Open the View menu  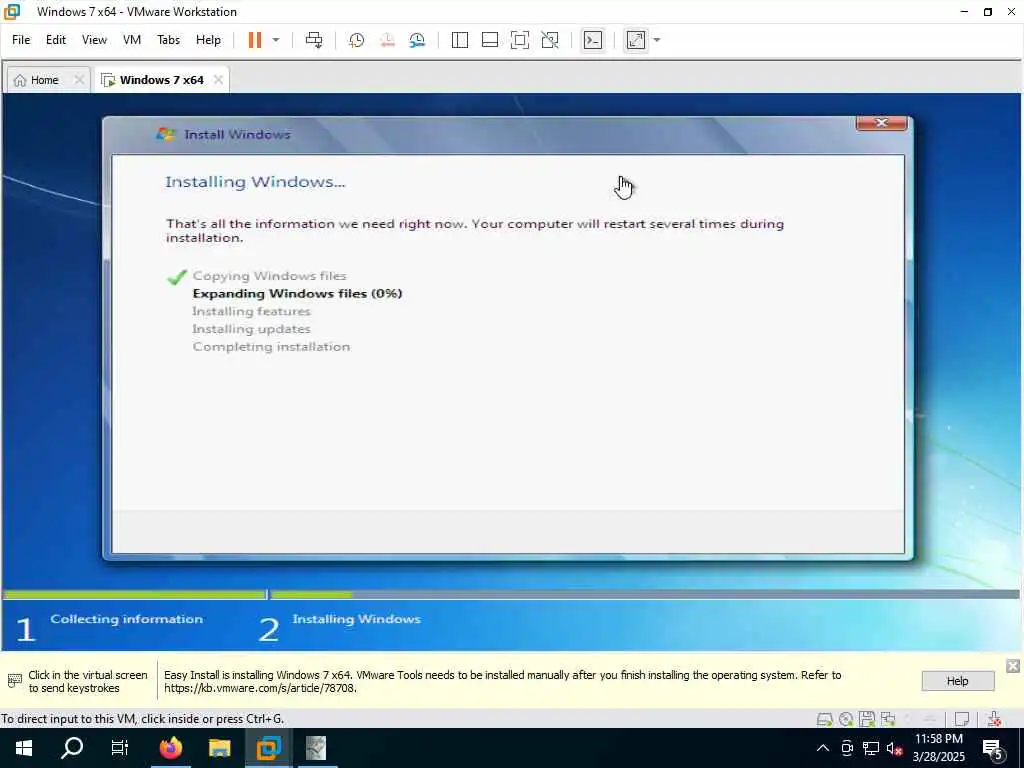point(94,40)
